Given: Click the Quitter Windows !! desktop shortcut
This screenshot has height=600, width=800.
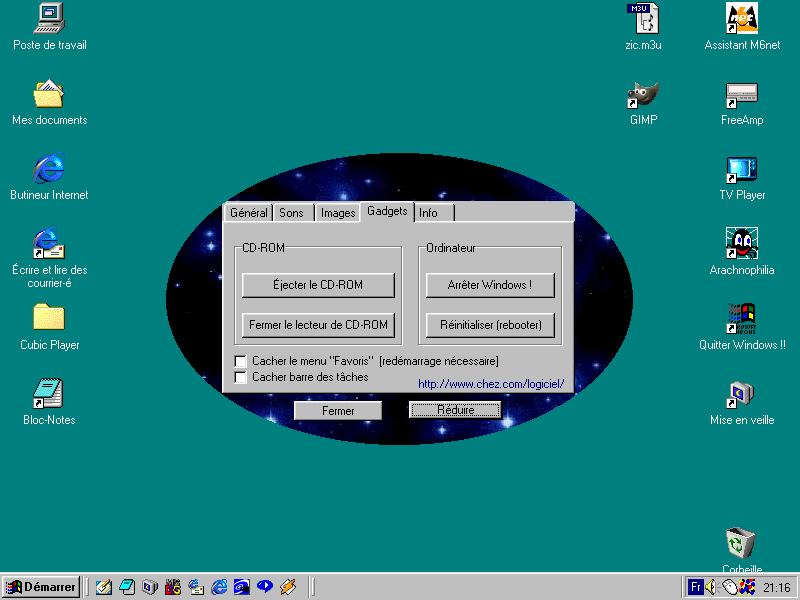Looking at the screenshot, I should [742, 318].
